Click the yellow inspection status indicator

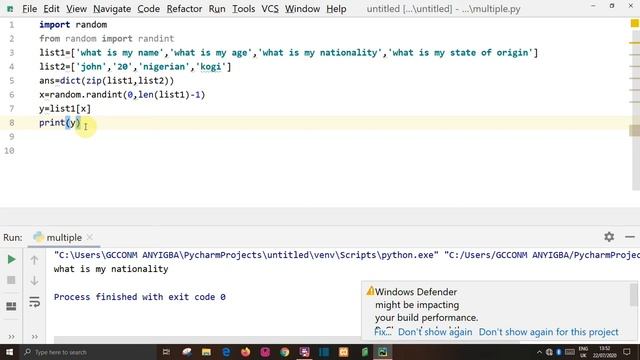(635, 24)
